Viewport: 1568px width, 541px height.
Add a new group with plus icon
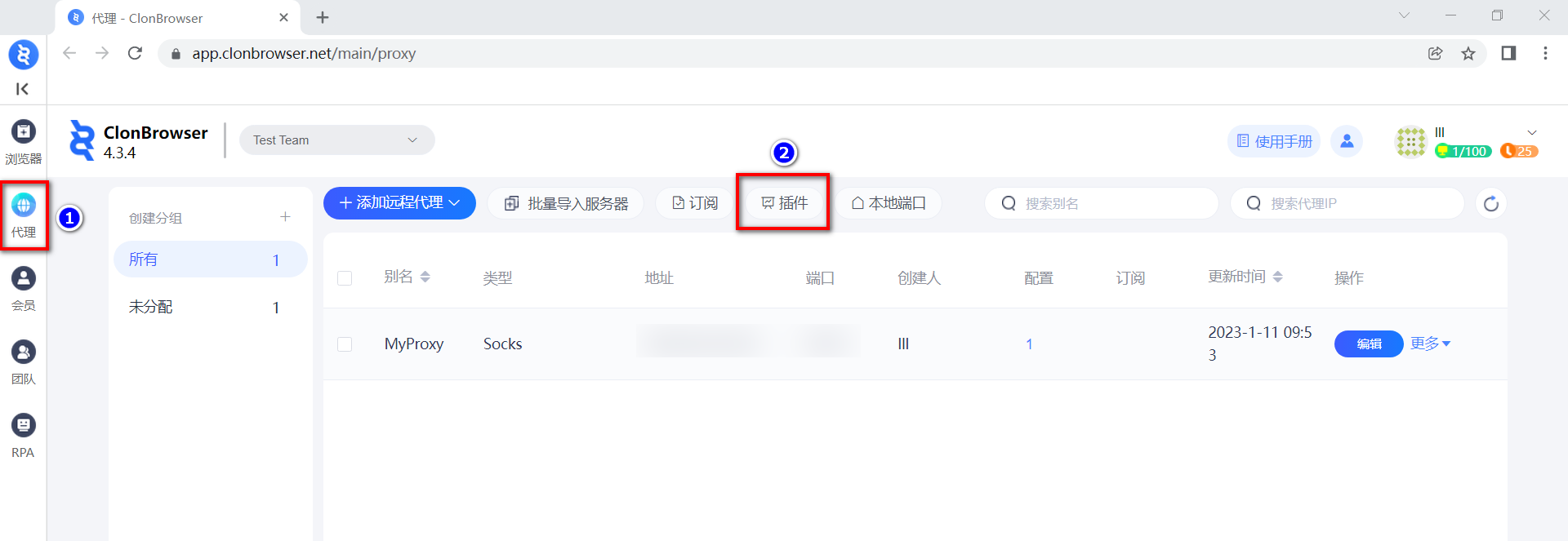click(285, 217)
